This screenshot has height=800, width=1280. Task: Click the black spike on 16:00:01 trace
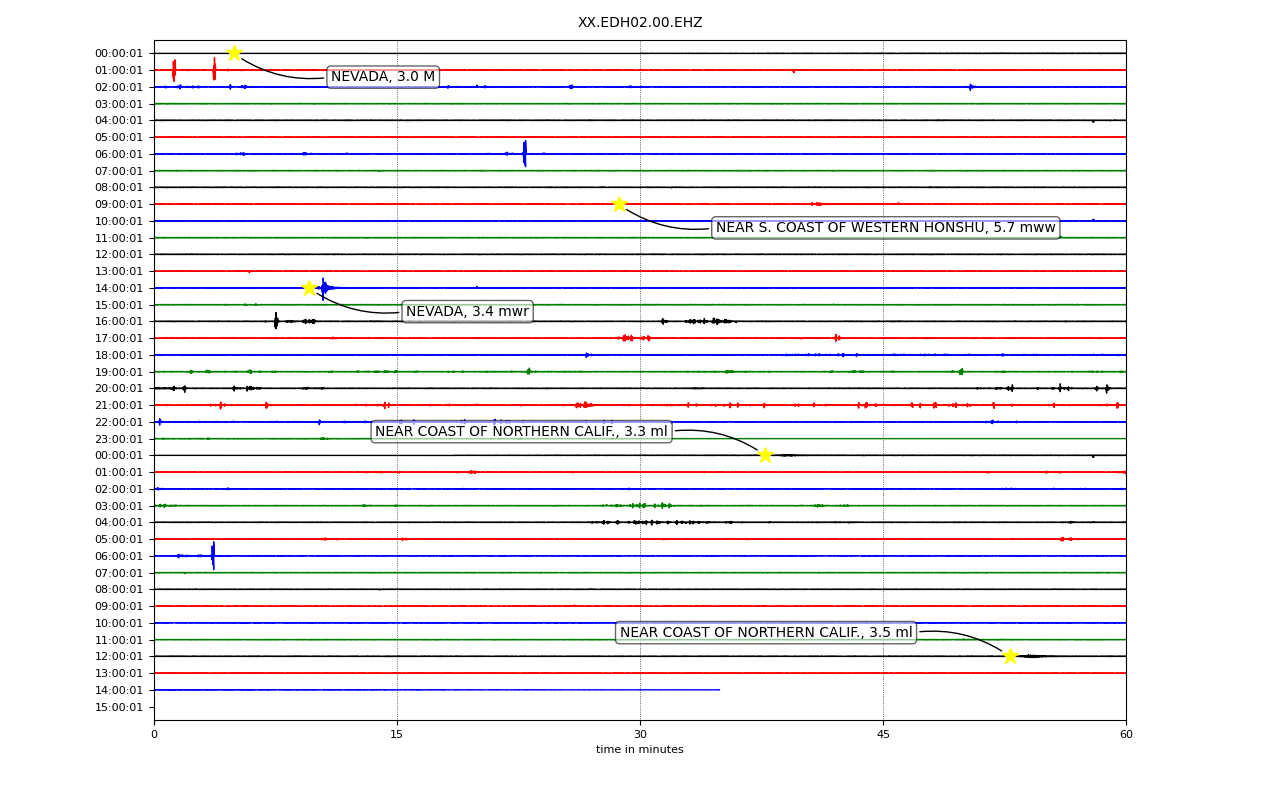[276, 321]
